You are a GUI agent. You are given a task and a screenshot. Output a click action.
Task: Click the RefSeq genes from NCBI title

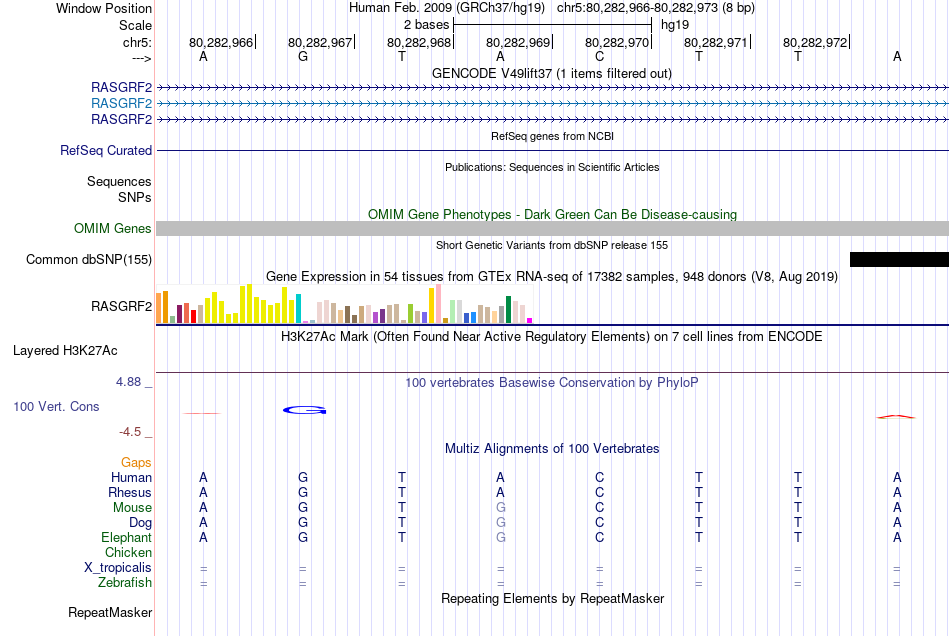[x=553, y=136]
